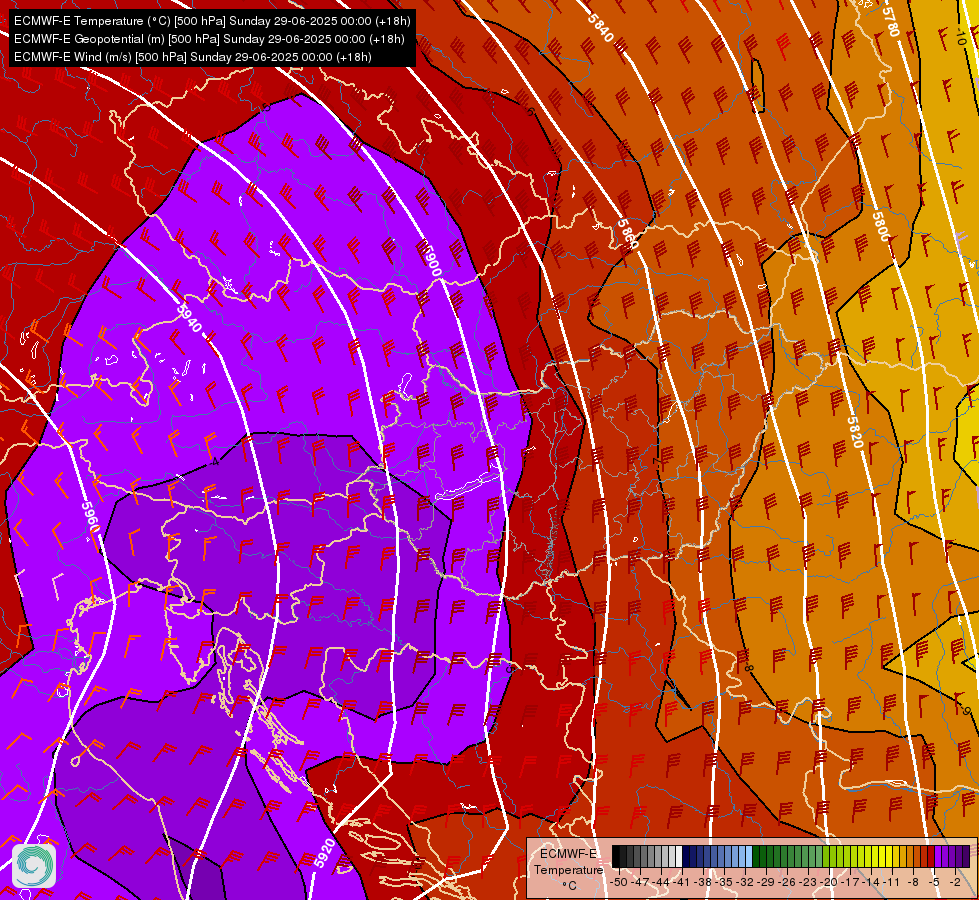979x900 pixels.
Task: Click the 5860 geopotential contour label
Action: pyautogui.click(x=627, y=235)
